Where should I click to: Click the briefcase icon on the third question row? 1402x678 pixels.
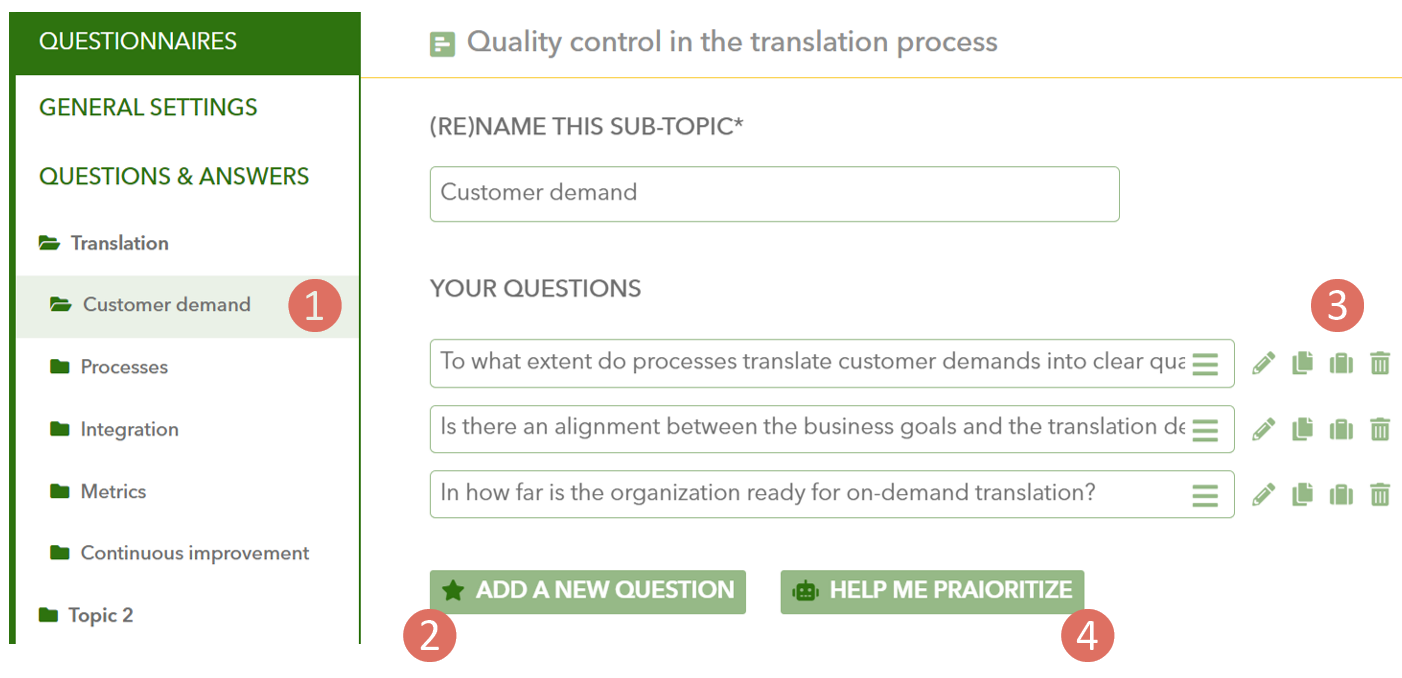(x=1341, y=494)
